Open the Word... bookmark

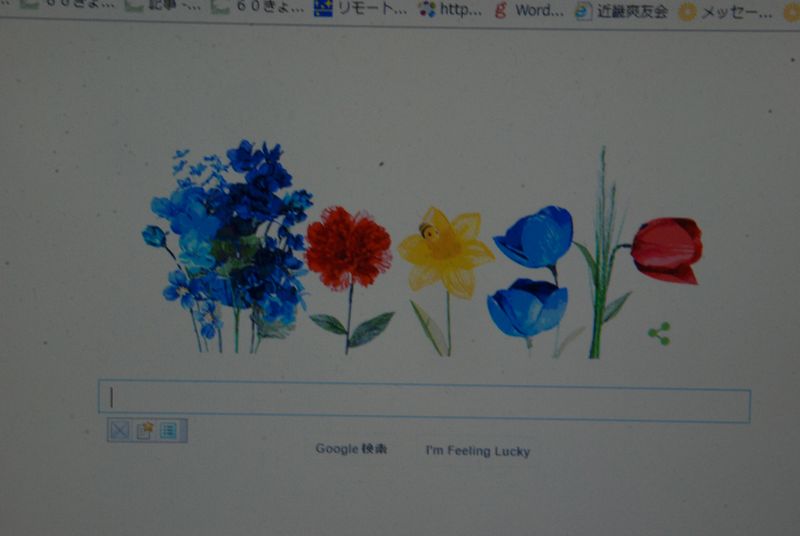tap(530, 10)
